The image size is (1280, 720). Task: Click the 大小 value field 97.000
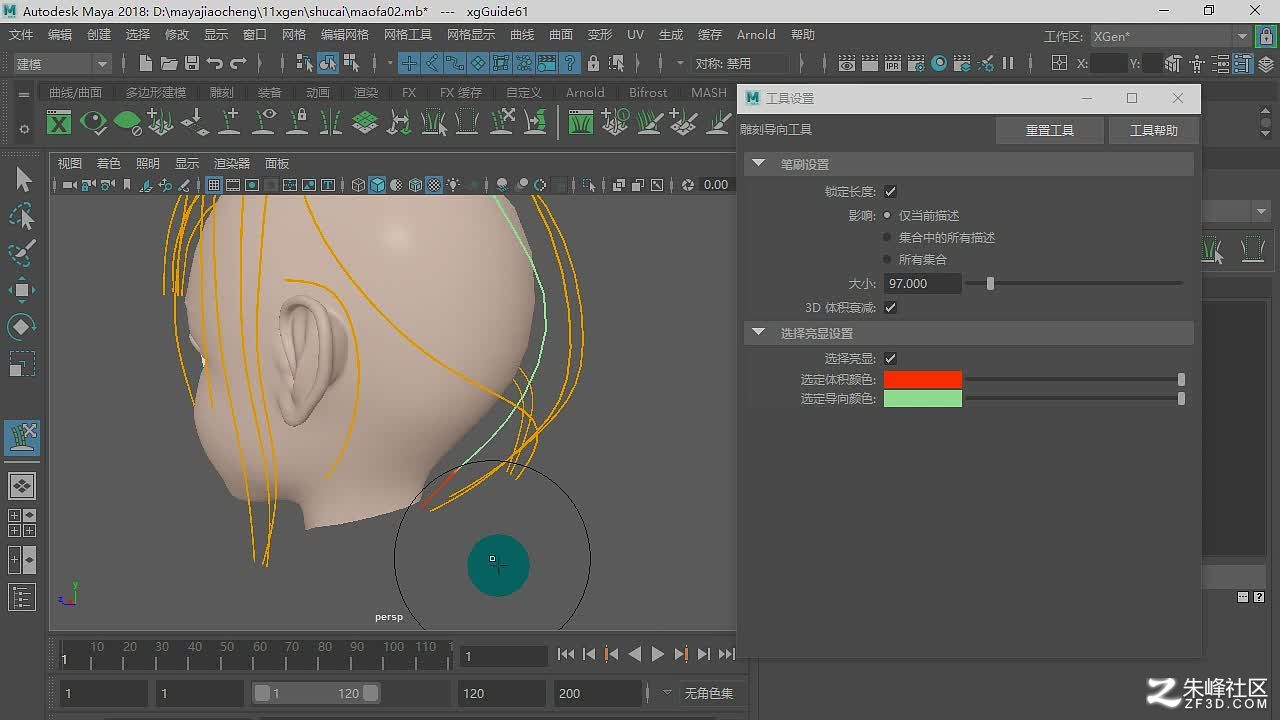[923, 284]
